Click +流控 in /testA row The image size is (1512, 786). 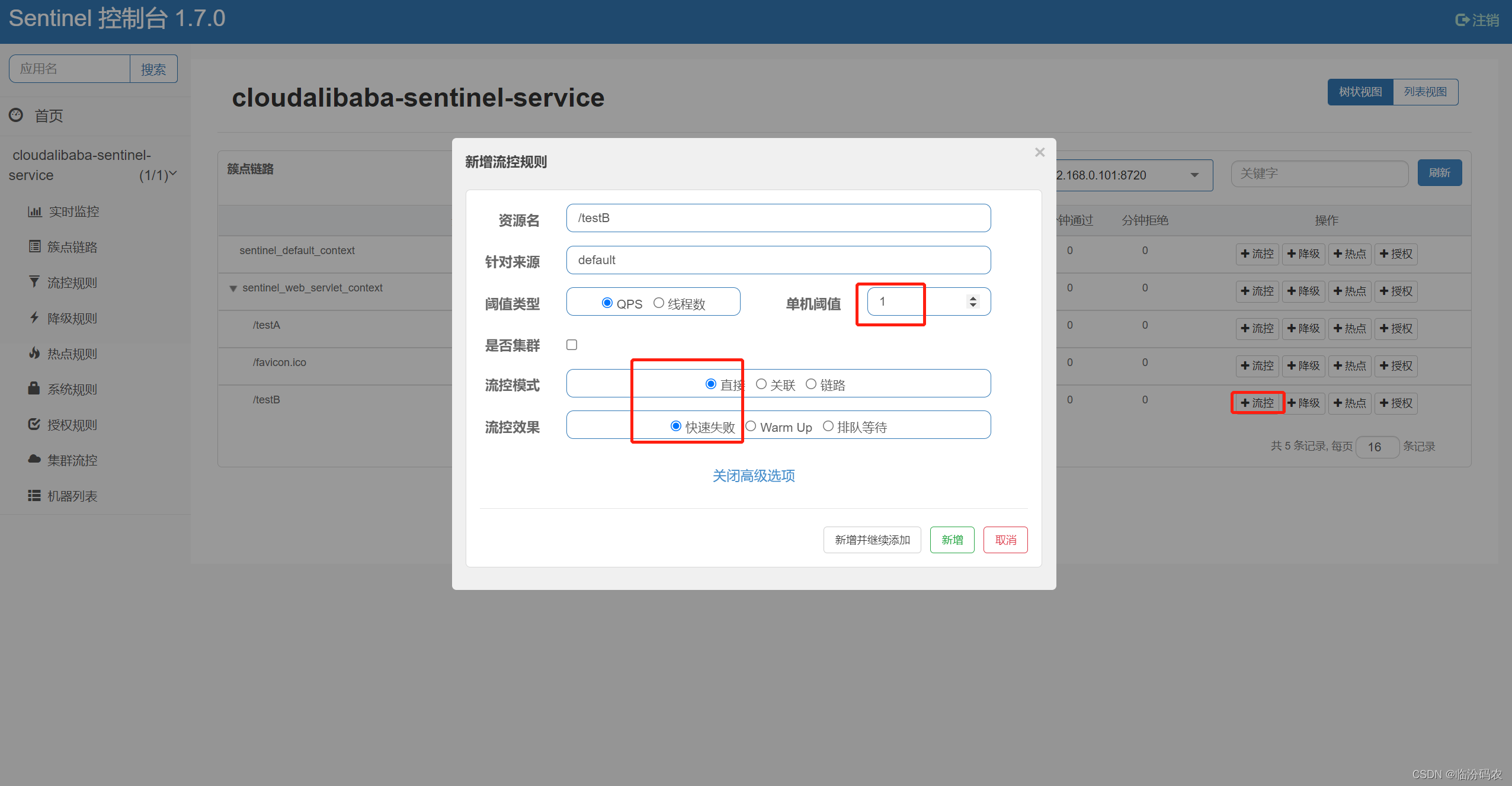(1257, 328)
